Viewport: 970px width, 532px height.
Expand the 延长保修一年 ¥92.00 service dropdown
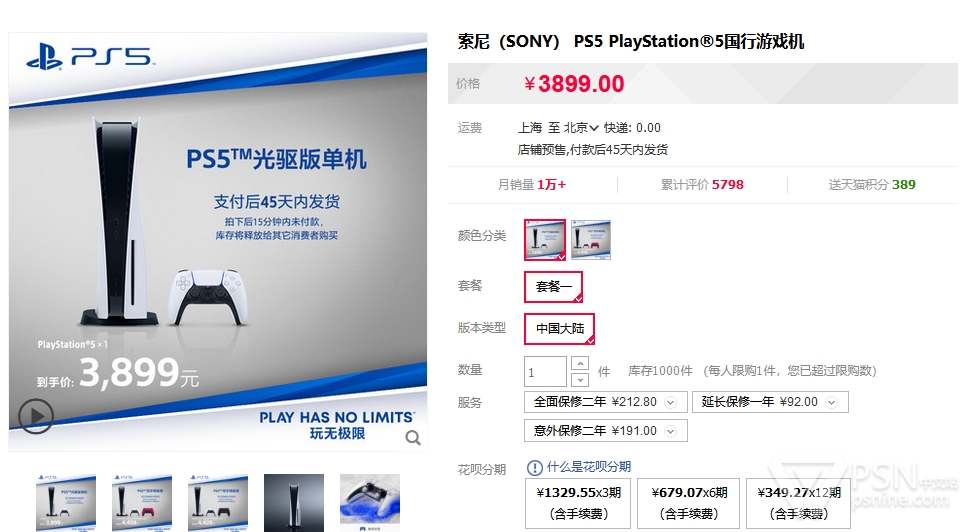770,402
